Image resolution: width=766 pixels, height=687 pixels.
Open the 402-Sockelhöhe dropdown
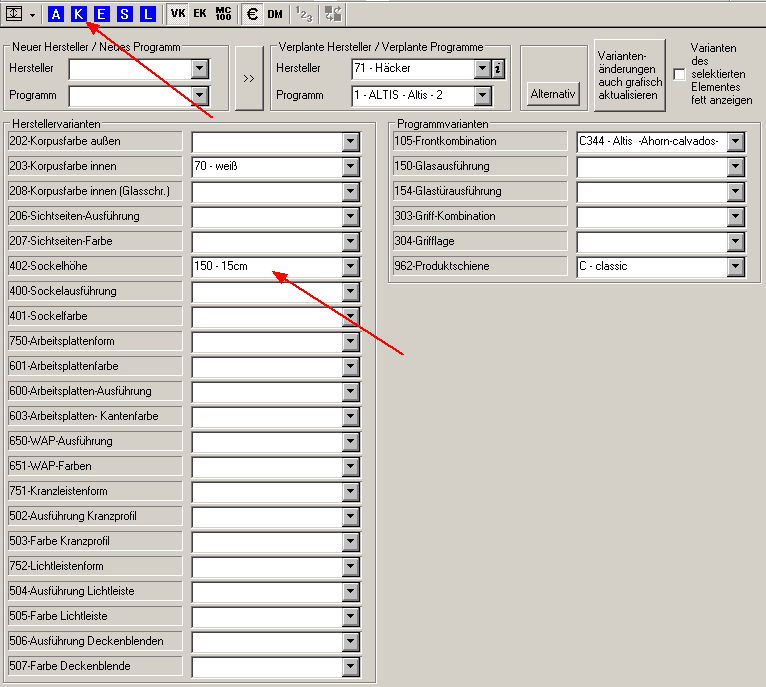coord(350,266)
